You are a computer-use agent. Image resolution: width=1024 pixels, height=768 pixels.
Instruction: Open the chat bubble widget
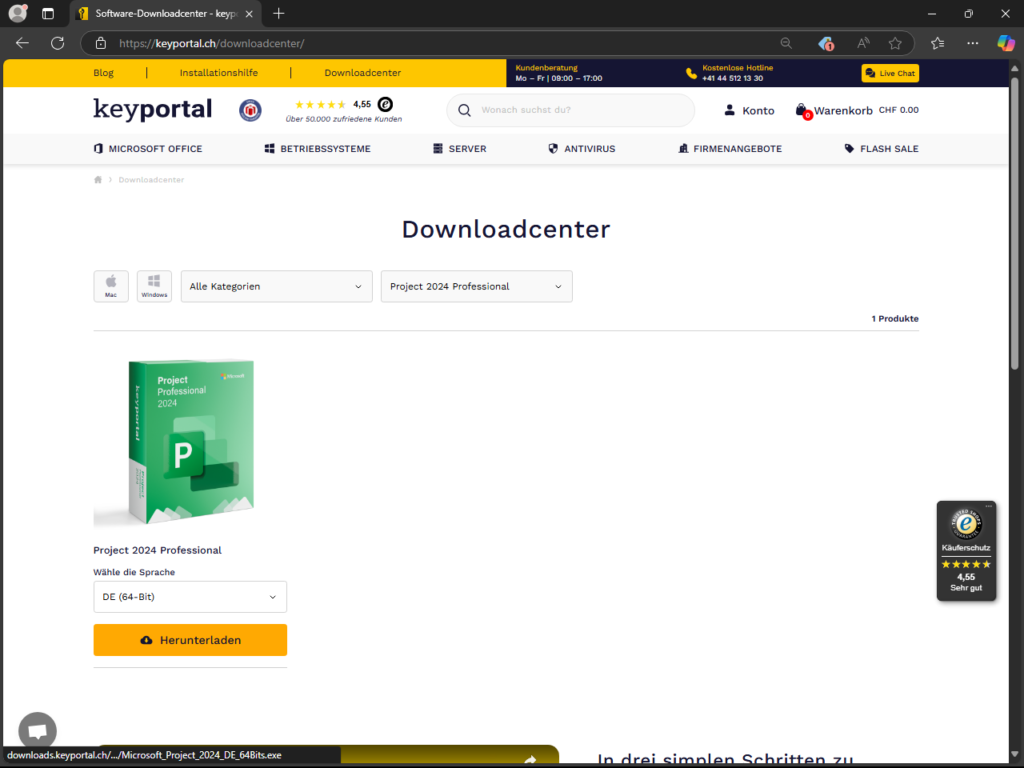click(37, 730)
